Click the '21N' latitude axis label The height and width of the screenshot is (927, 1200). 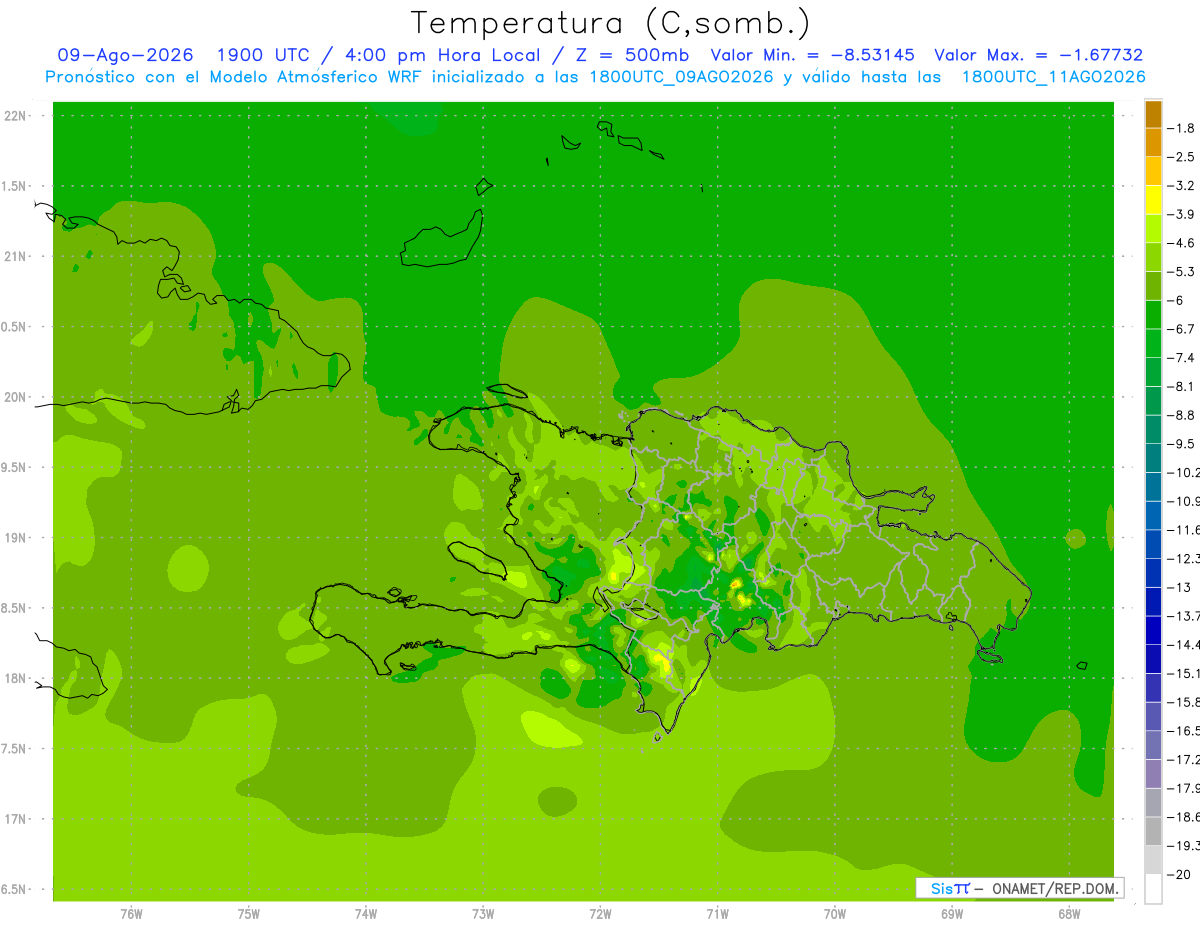click(x=15, y=256)
